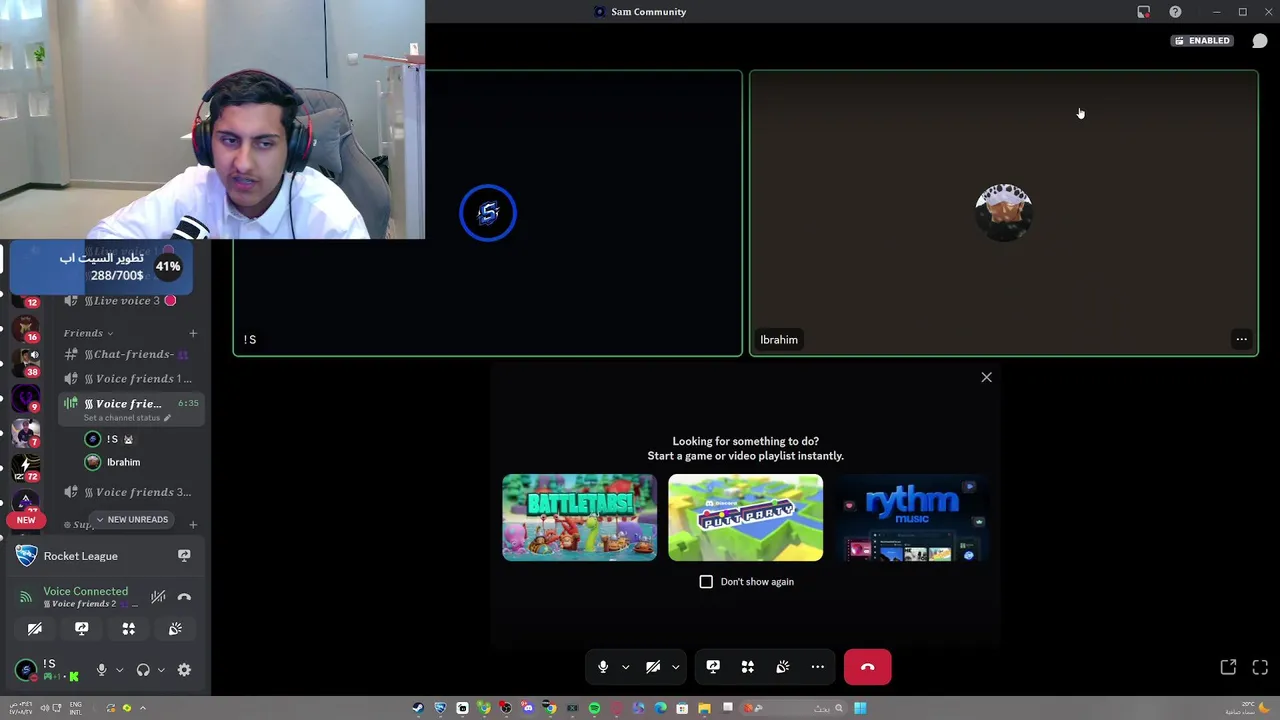1280x720 pixels.
Task: Start activity from sidebar voice panel
Action: 128,629
